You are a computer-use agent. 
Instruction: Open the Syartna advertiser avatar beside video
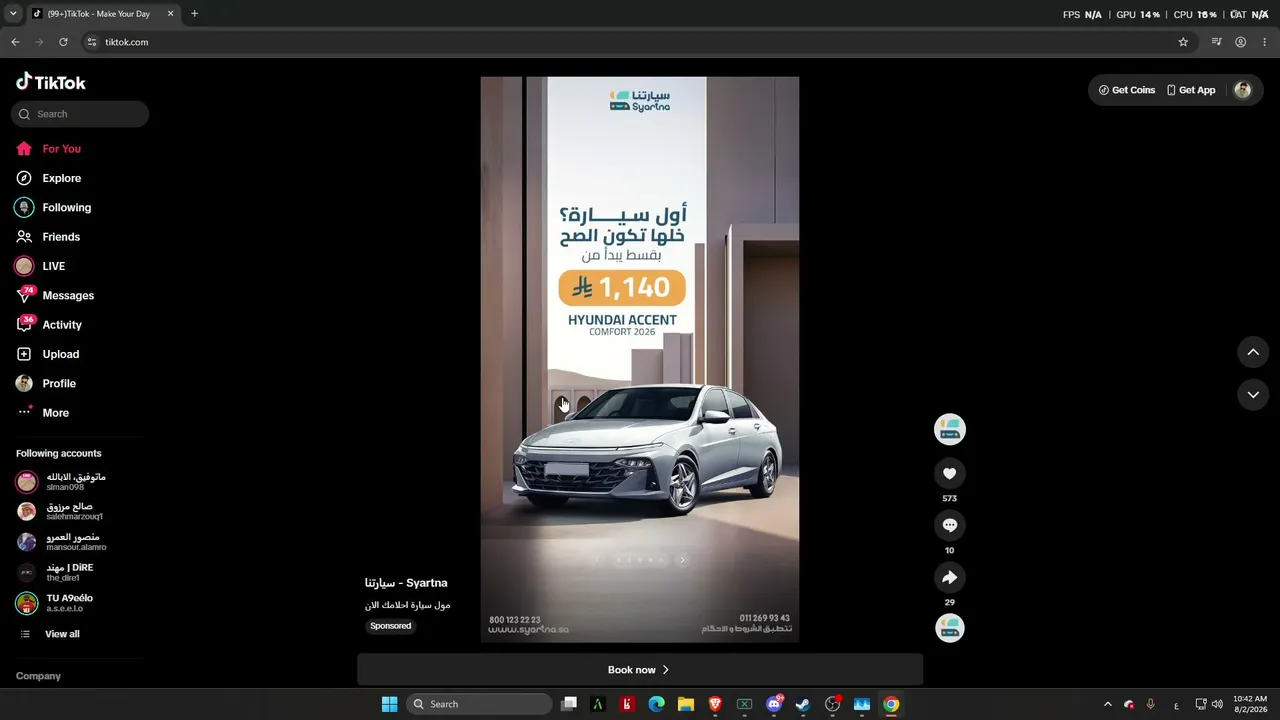[950, 429]
